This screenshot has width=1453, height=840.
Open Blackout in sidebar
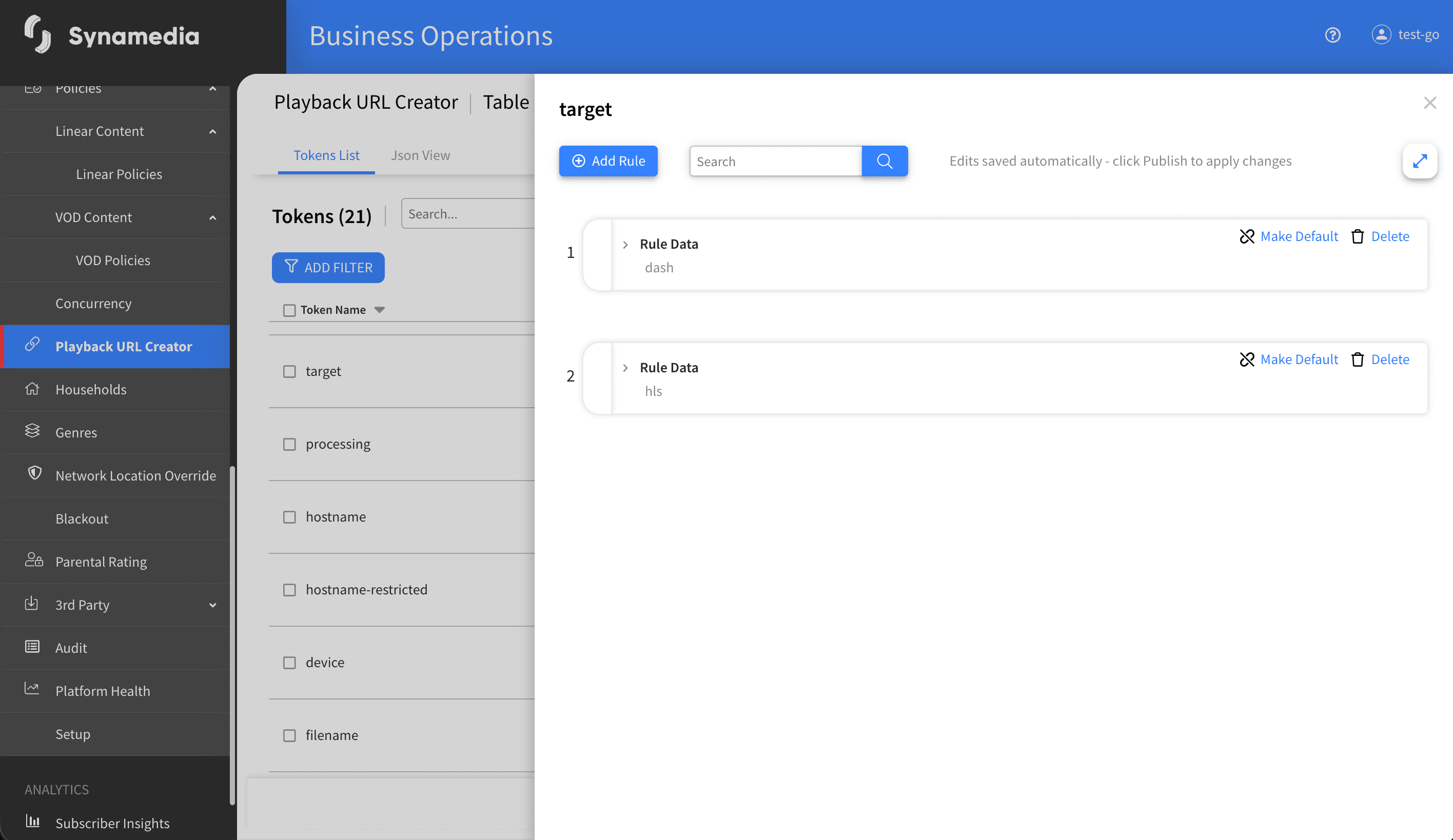coord(82,519)
